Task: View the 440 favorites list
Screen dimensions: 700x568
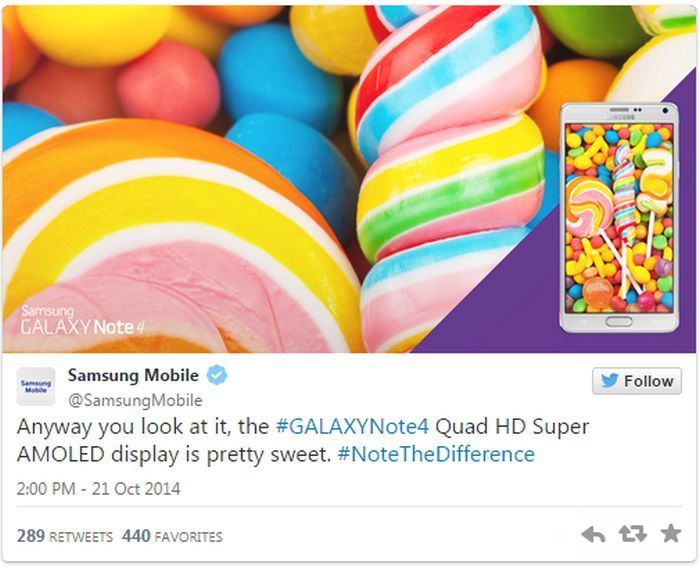Action: (x=172, y=536)
